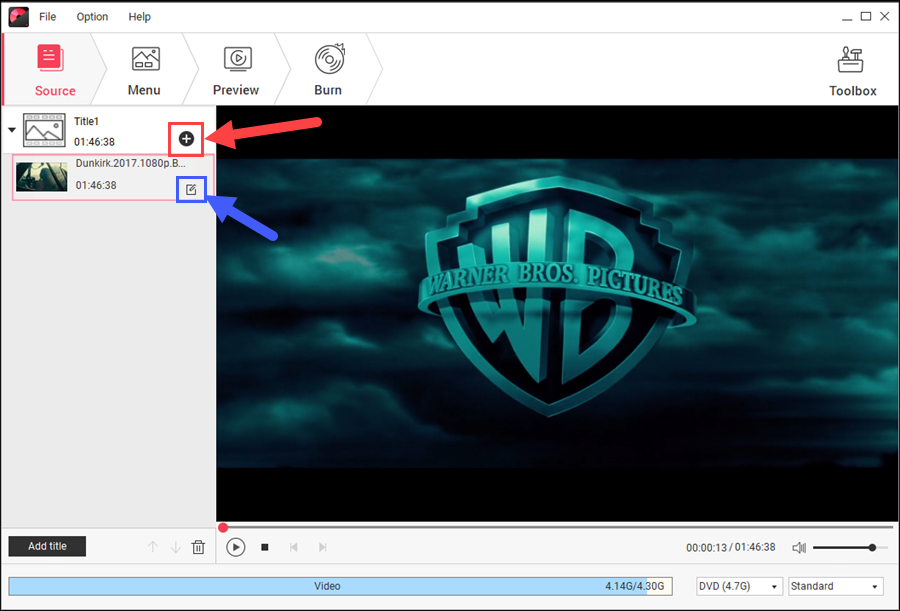This screenshot has height=611, width=900.
Task: Select the Dunkirk video thumbnail
Action: 41,176
